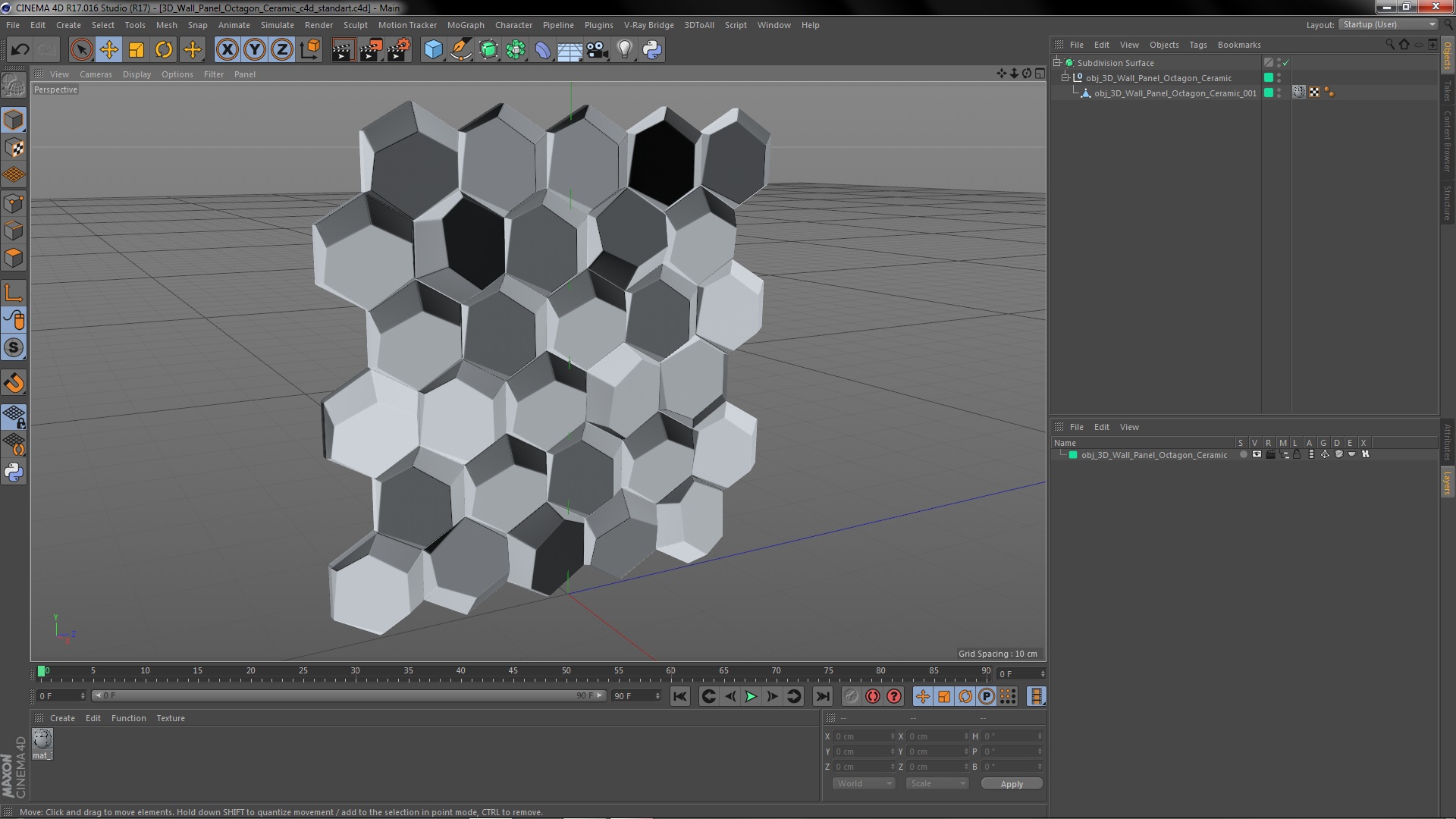Toggle Position keyframe recording
1456x819 pixels.
(923, 696)
